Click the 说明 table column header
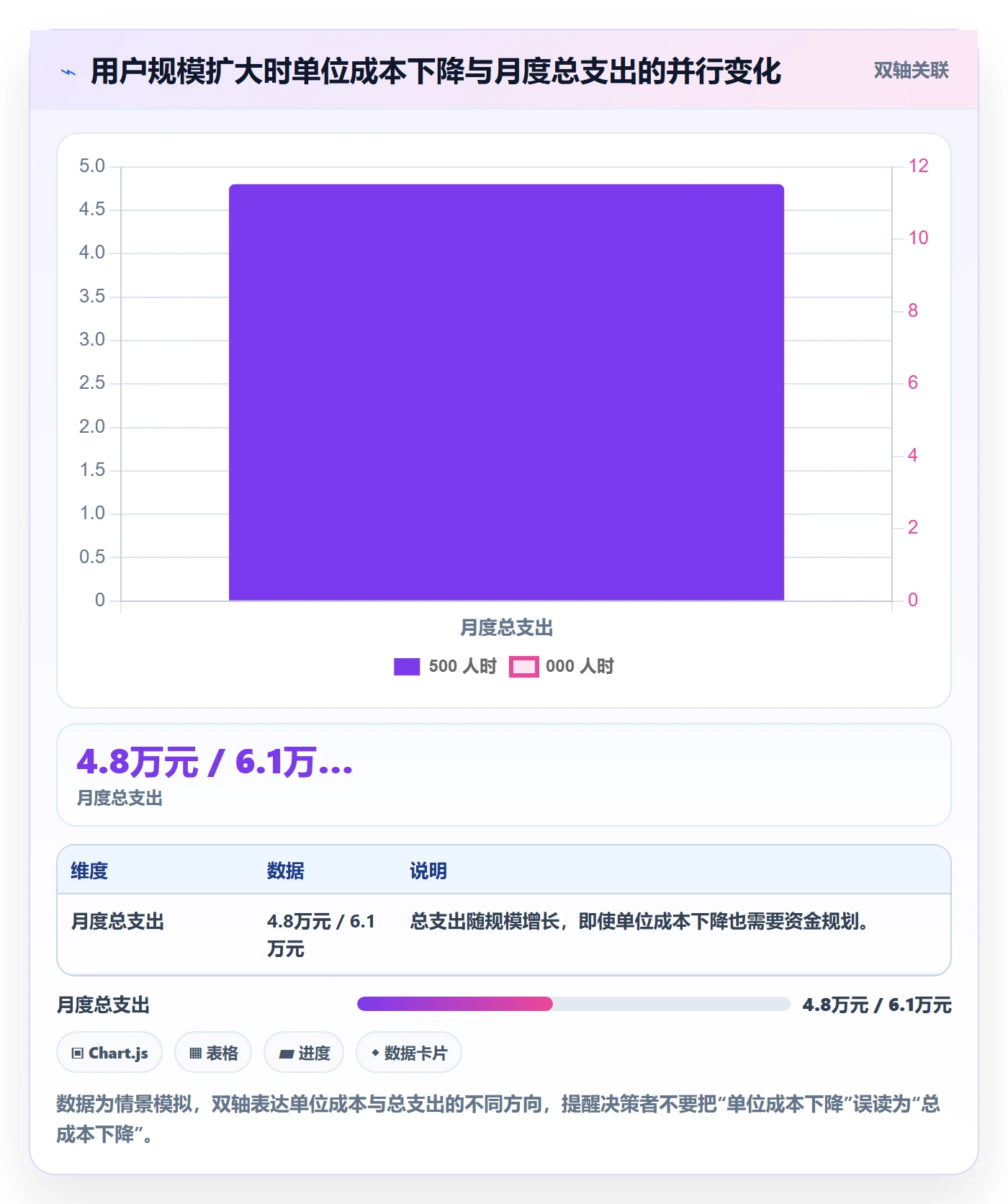Screen dimensions: 1008x1204 428,871
